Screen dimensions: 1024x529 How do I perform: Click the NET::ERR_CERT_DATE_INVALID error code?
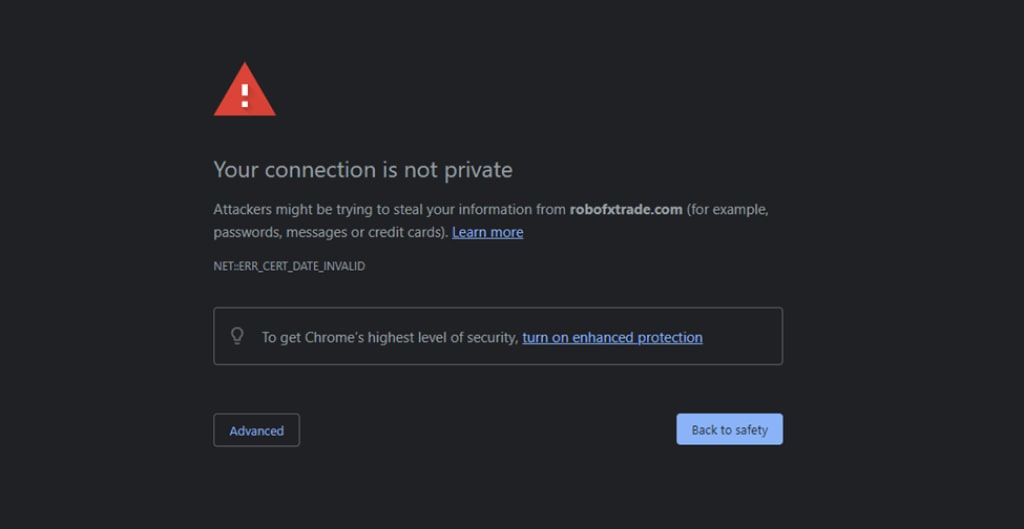289,266
